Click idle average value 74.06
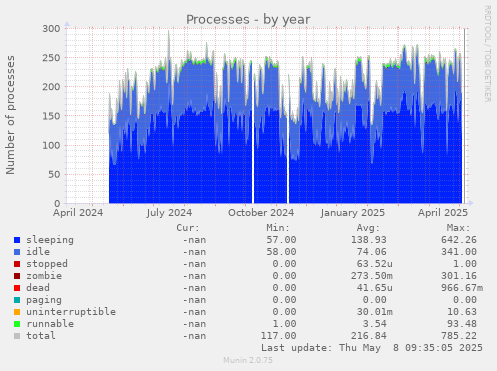497x371 pixels. (372, 252)
